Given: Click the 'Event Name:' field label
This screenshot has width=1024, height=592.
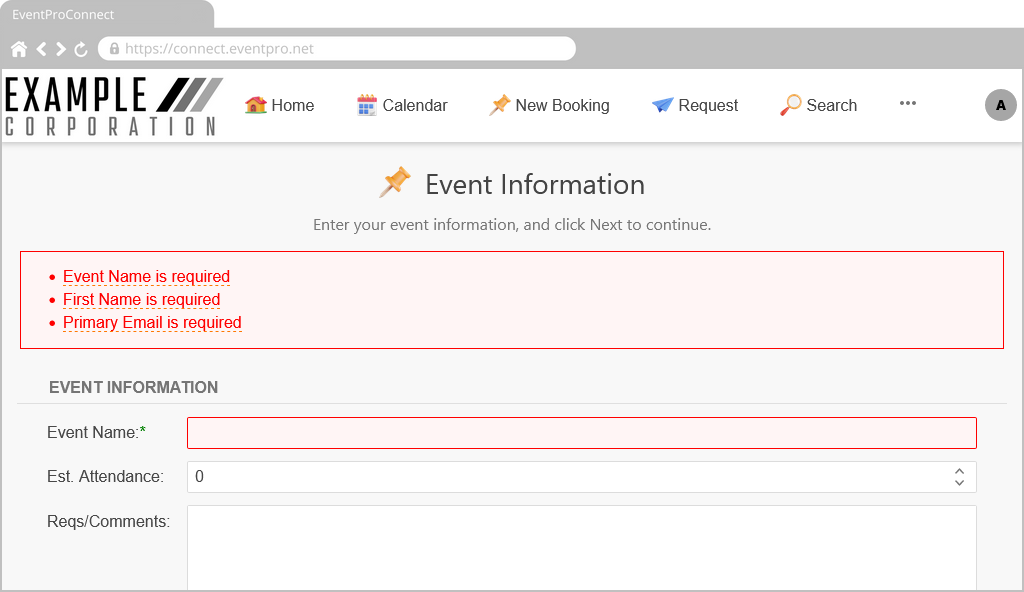Looking at the screenshot, I should (96, 433).
